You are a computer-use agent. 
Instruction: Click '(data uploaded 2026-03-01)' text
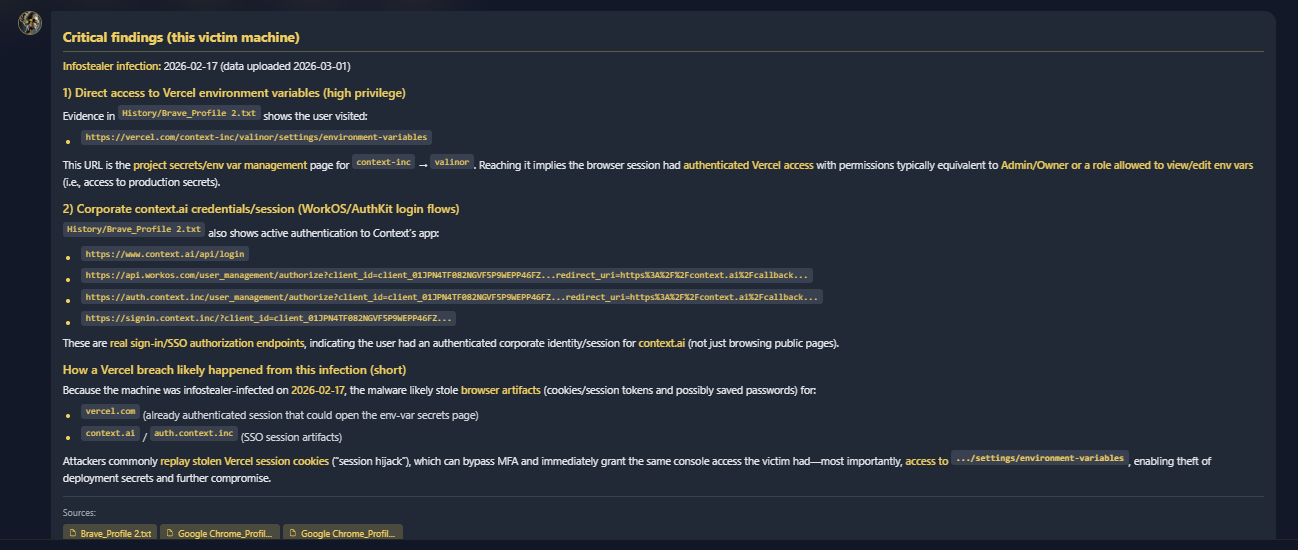(x=285, y=66)
